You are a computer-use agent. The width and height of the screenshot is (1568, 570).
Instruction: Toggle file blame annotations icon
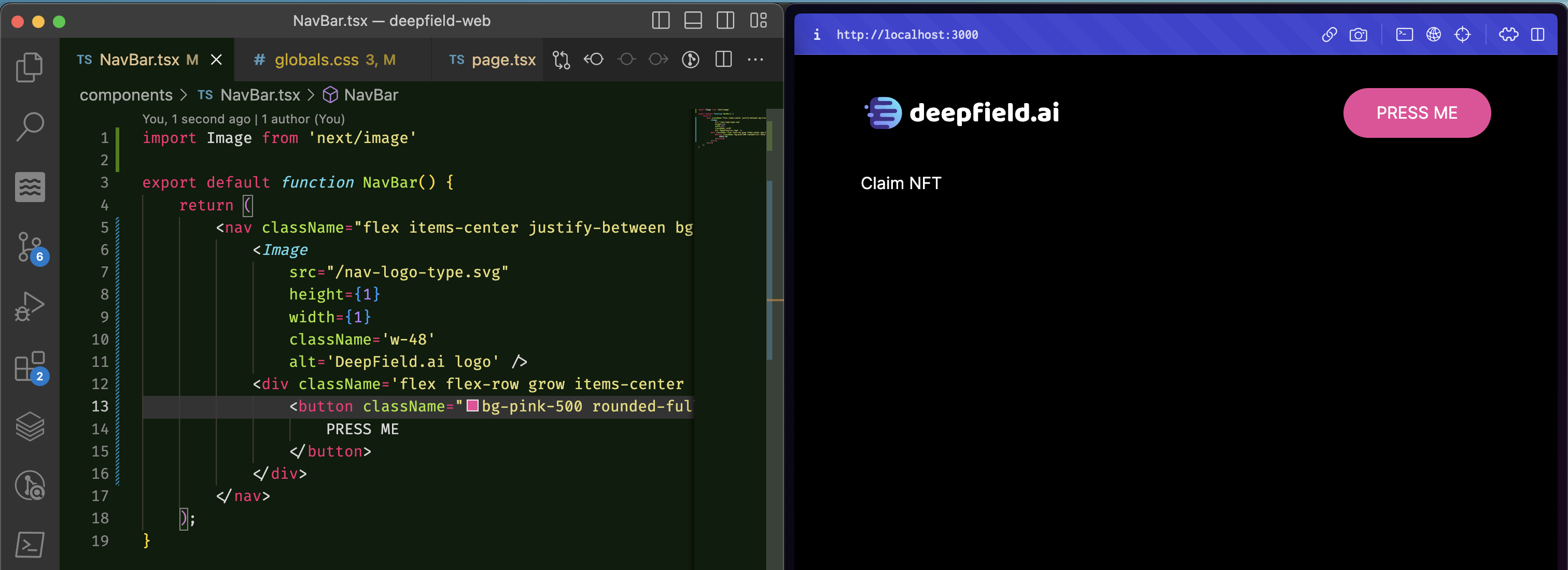tap(690, 60)
